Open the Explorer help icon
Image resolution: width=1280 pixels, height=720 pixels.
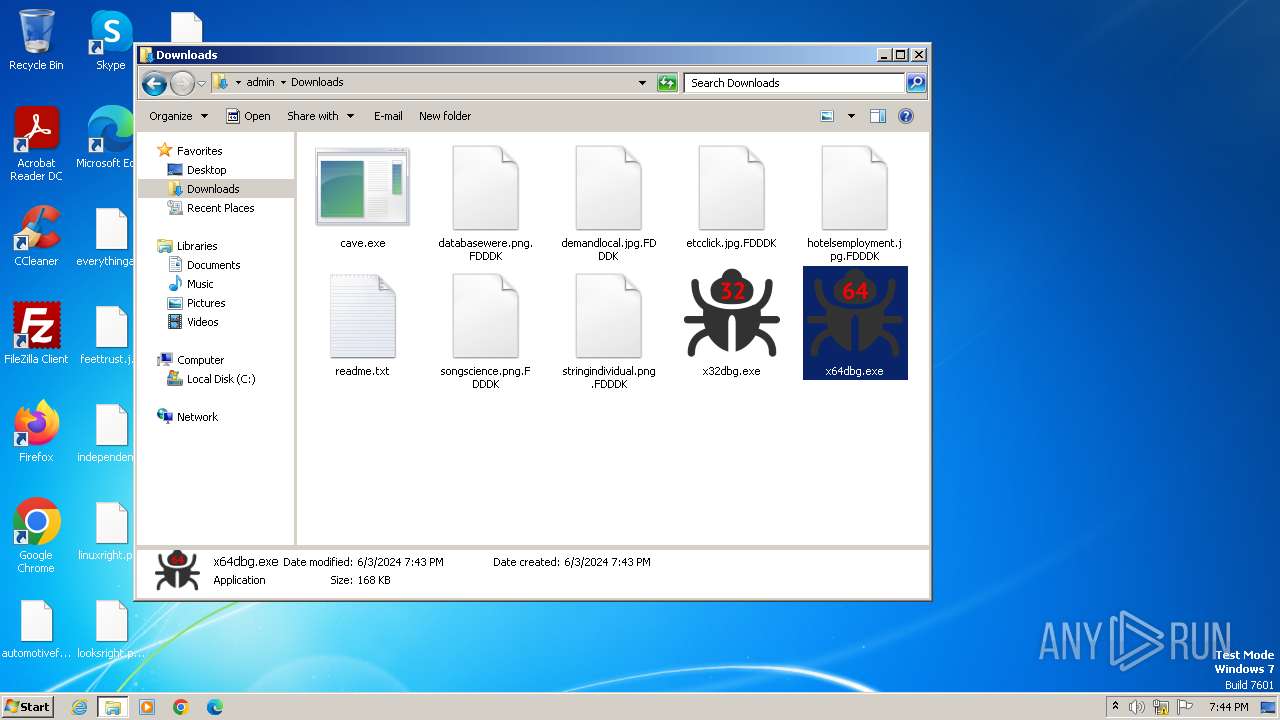point(906,116)
